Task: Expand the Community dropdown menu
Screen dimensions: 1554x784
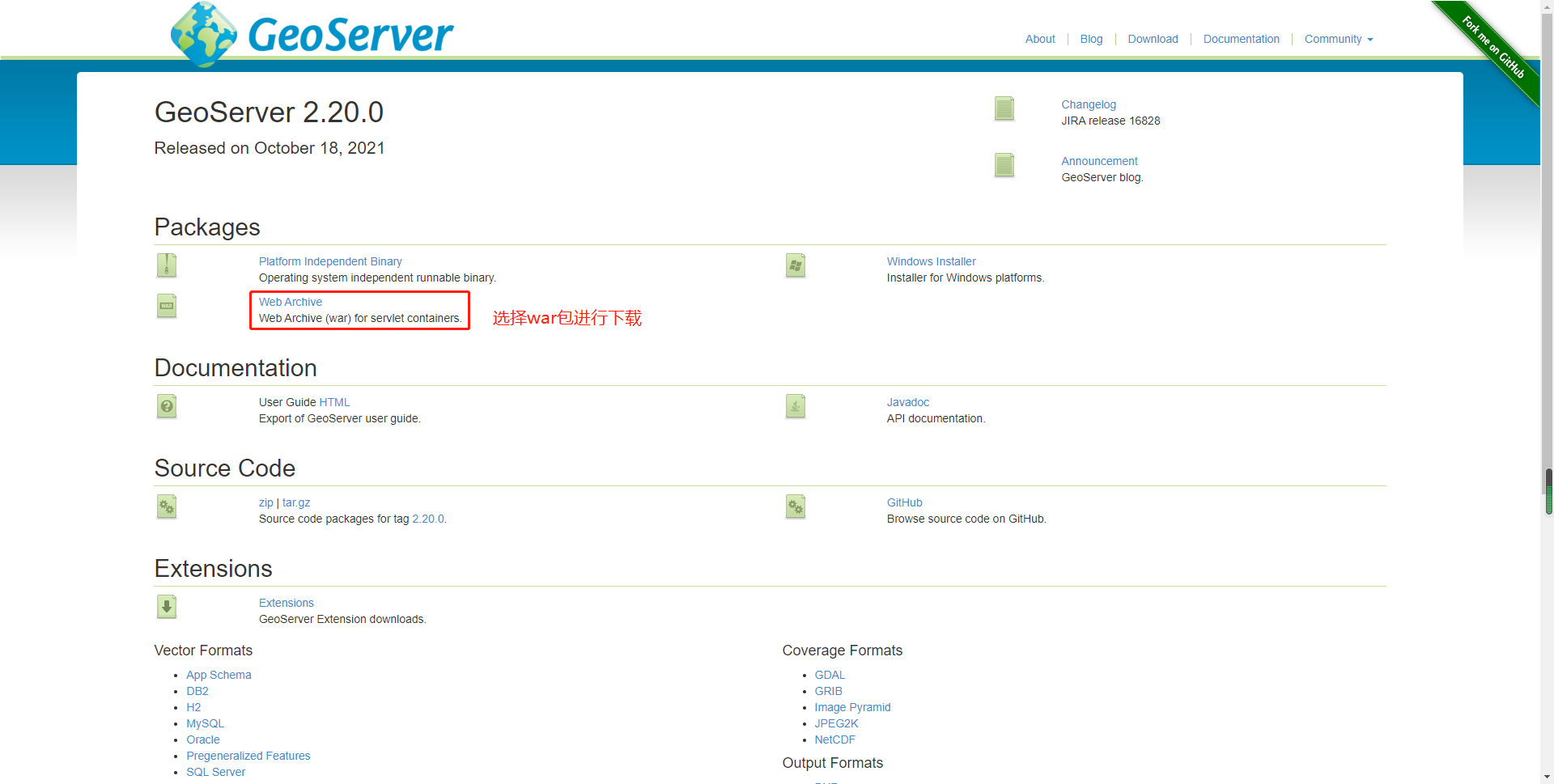Action: pyautogui.click(x=1337, y=39)
